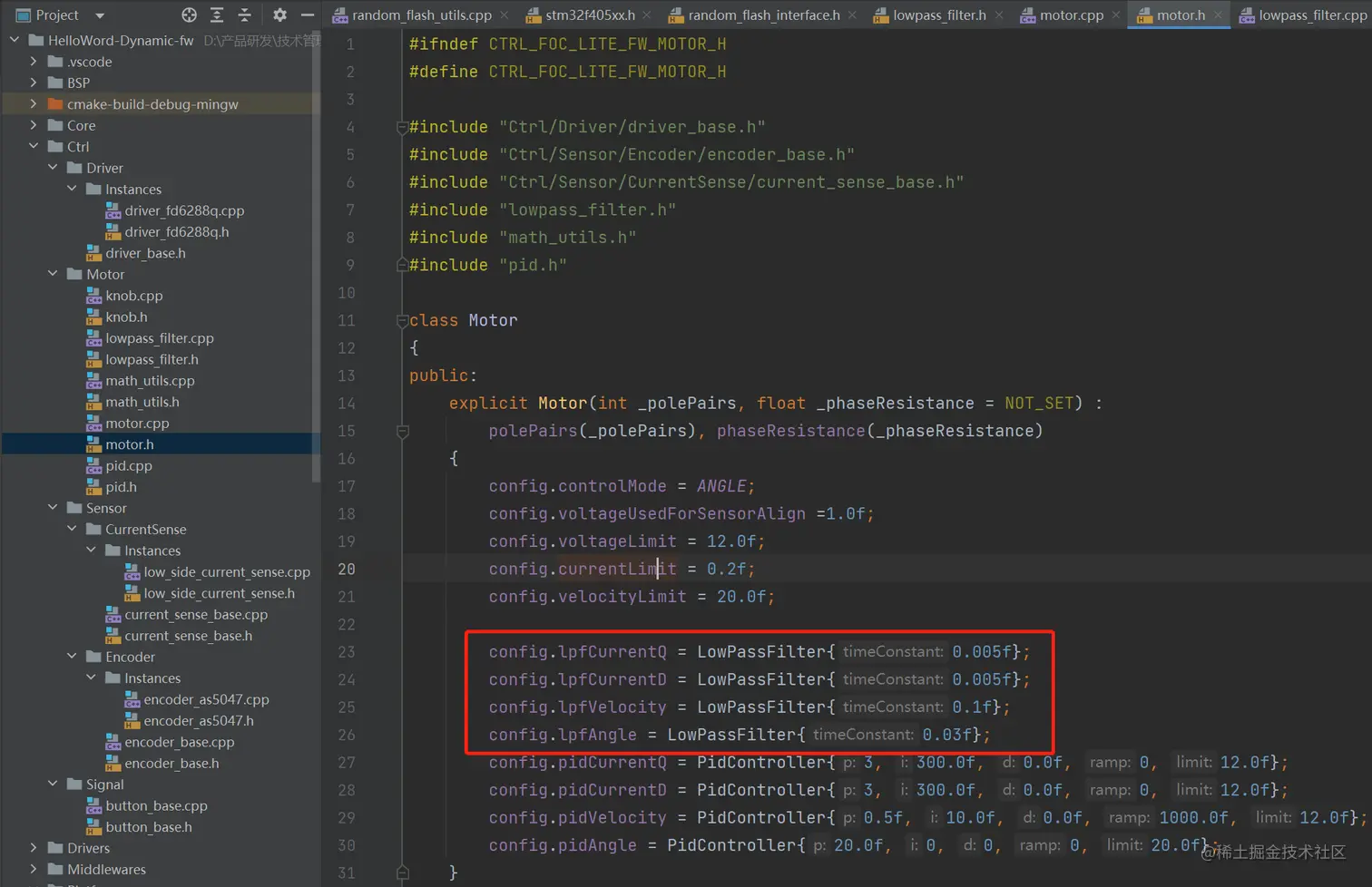Select driver_fd6288q.cpp in project tree
Viewport: 1372px width, 887px height.
(x=184, y=210)
